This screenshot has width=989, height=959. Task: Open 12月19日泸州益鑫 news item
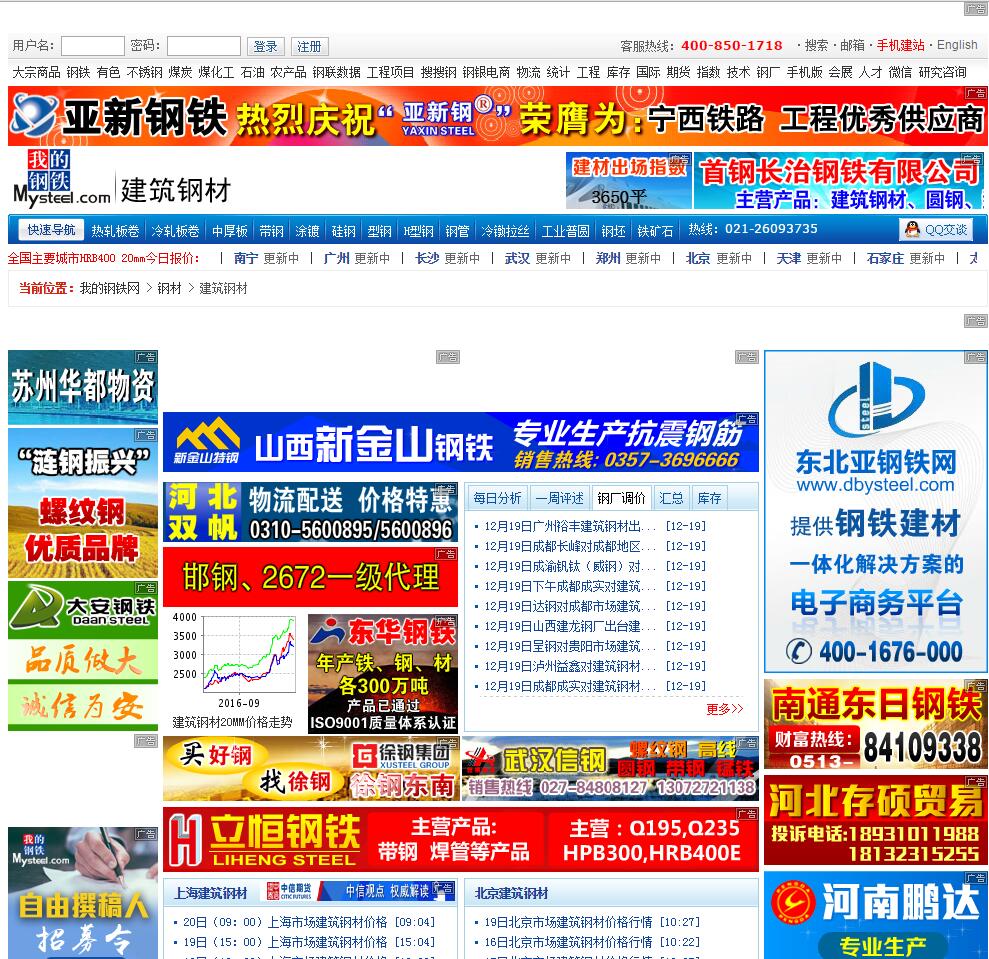pyautogui.click(x=570, y=666)
